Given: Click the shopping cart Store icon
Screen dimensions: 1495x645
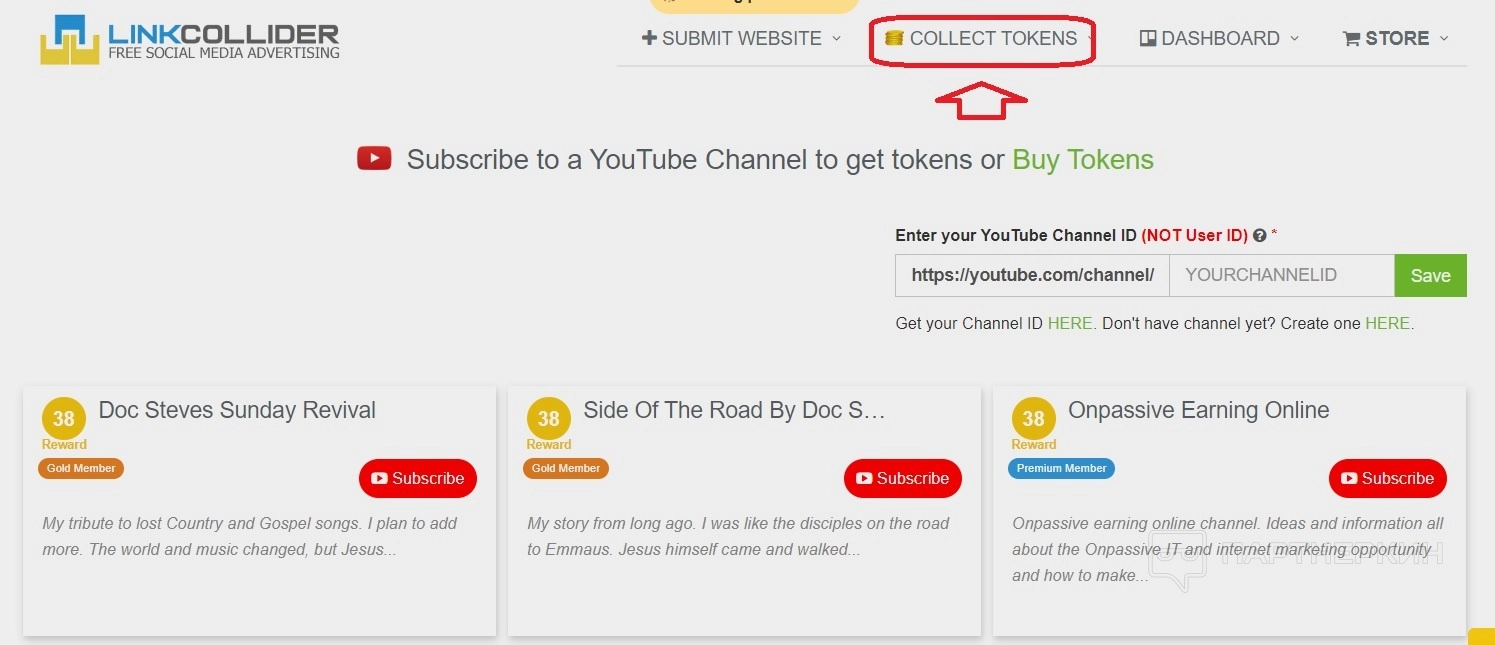Looking at the screenshot, I should coord(1351,39).
